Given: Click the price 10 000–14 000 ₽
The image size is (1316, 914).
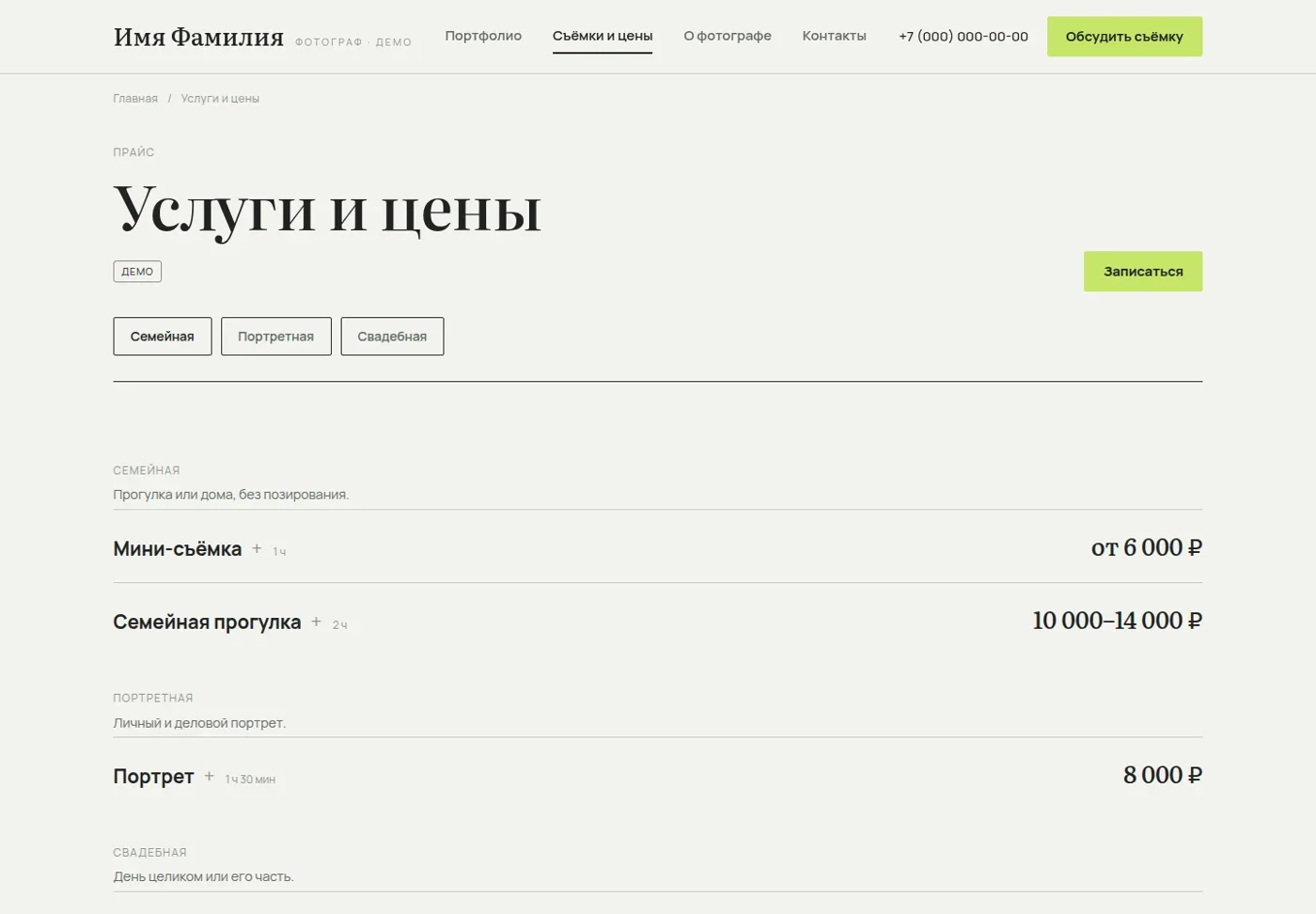Looking at the screenshot, I should [1118, 621].
